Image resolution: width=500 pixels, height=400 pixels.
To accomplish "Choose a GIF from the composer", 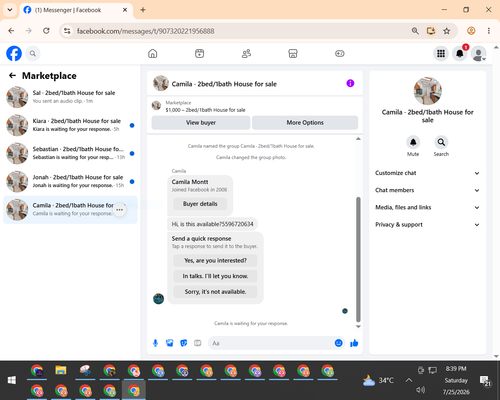I will 198,343.
